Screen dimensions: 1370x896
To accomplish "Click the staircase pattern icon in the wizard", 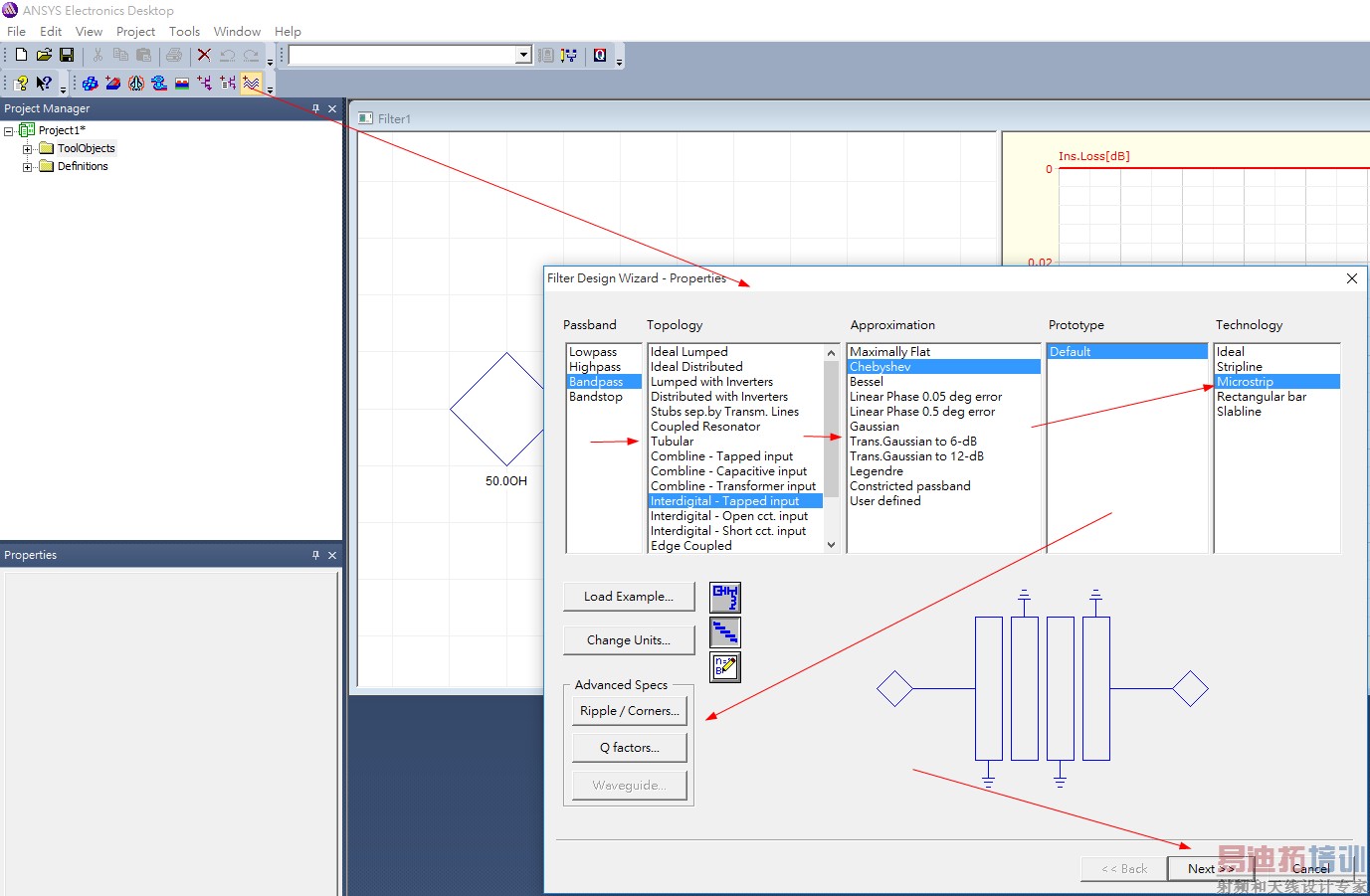I will pyautogui.click(x=725, y=632).
